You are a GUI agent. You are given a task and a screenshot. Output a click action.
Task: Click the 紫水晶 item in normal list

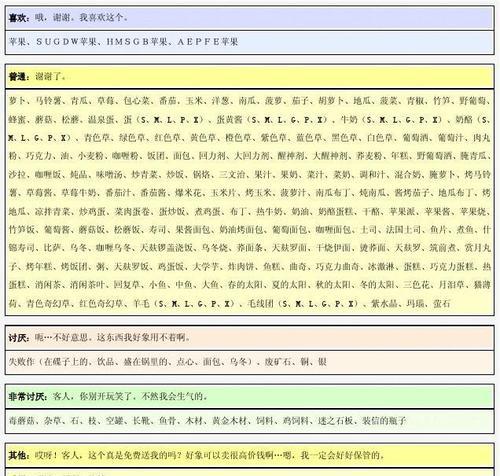click(384, 303)
